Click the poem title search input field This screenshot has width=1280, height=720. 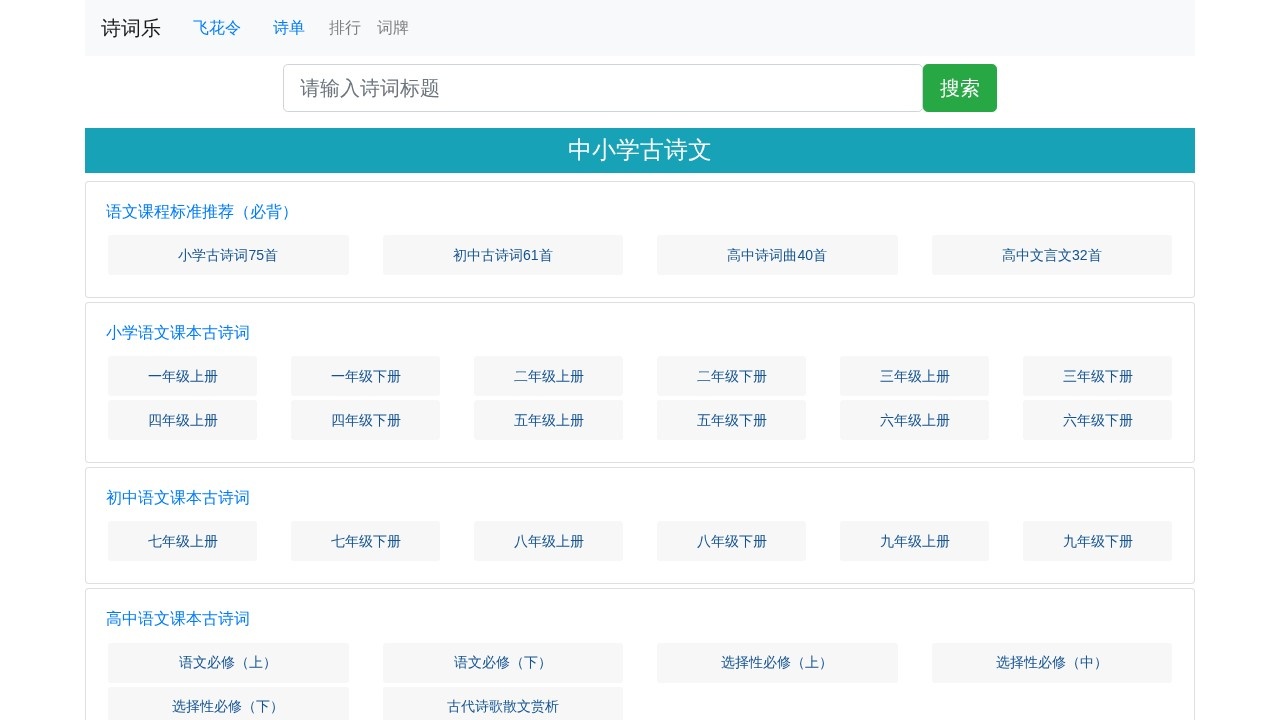[602, 88]
